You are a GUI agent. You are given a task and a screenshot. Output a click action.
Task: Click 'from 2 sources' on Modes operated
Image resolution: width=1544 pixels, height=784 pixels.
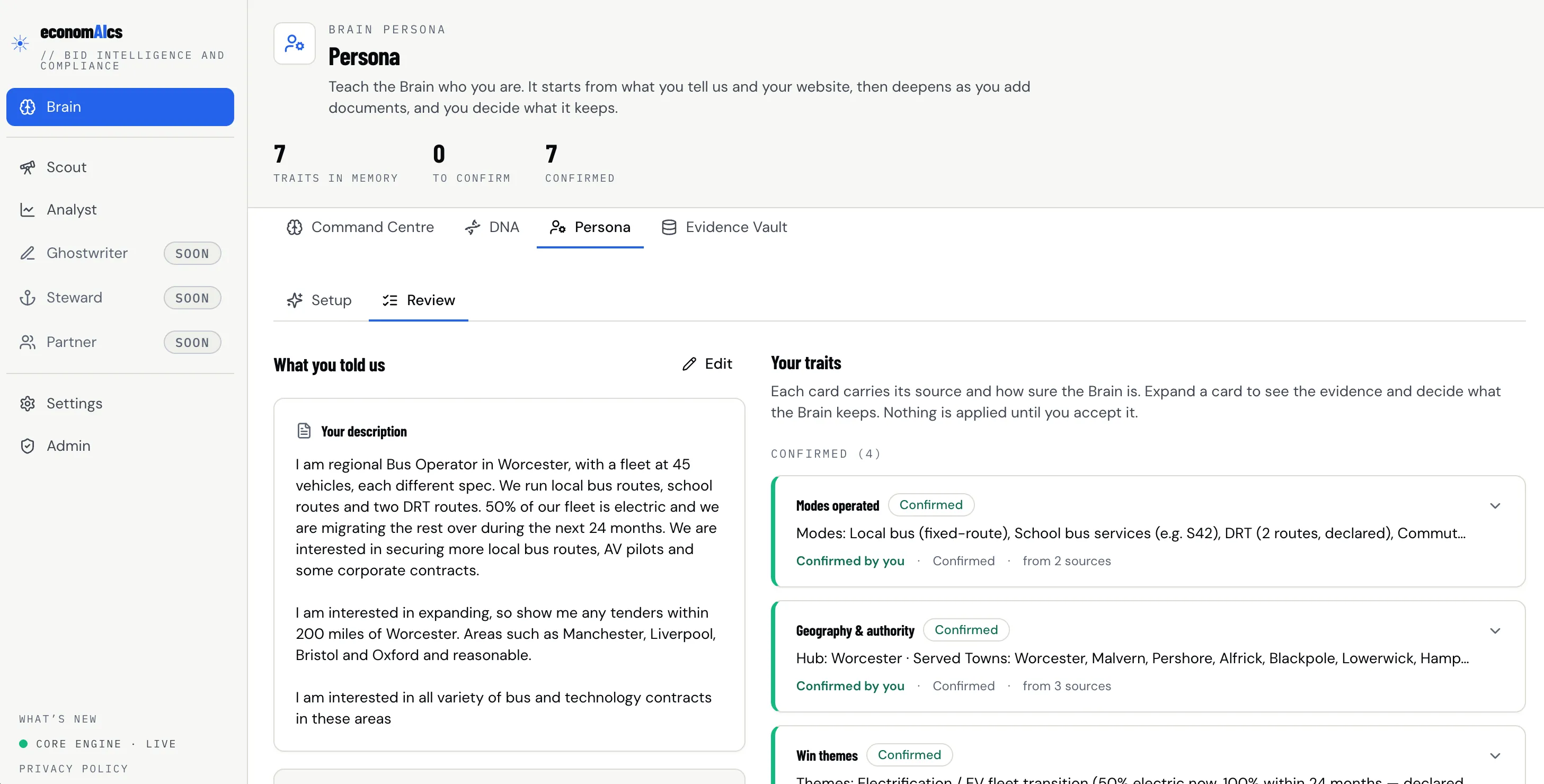[x=1066, y=561]
